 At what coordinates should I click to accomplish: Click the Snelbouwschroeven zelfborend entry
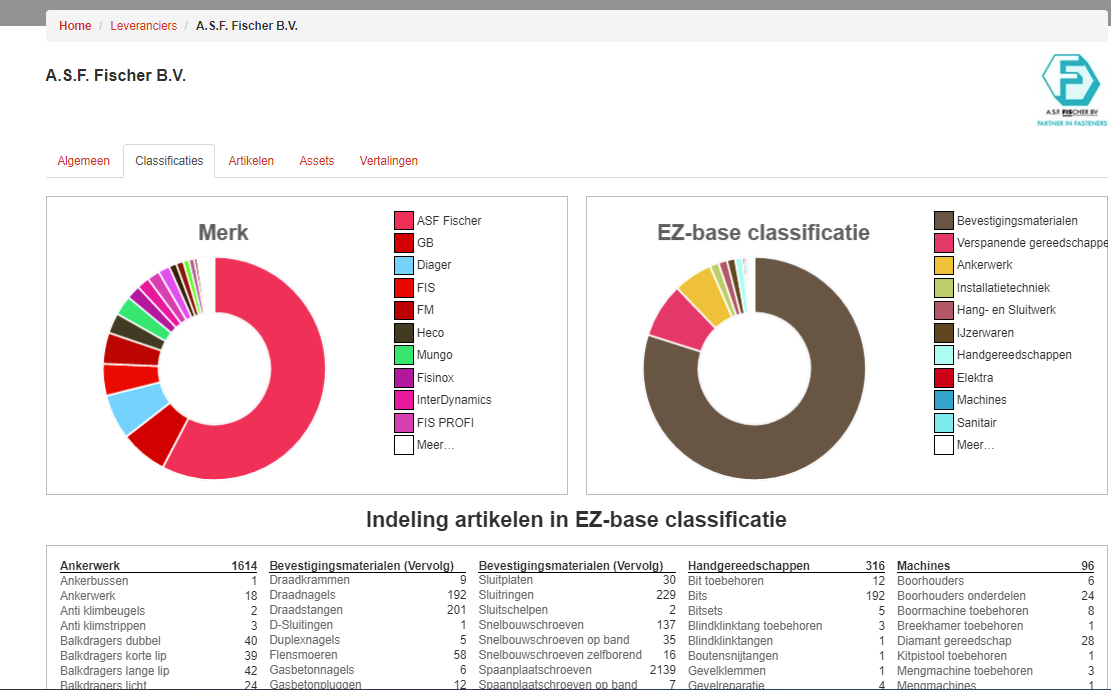[577, 655]
